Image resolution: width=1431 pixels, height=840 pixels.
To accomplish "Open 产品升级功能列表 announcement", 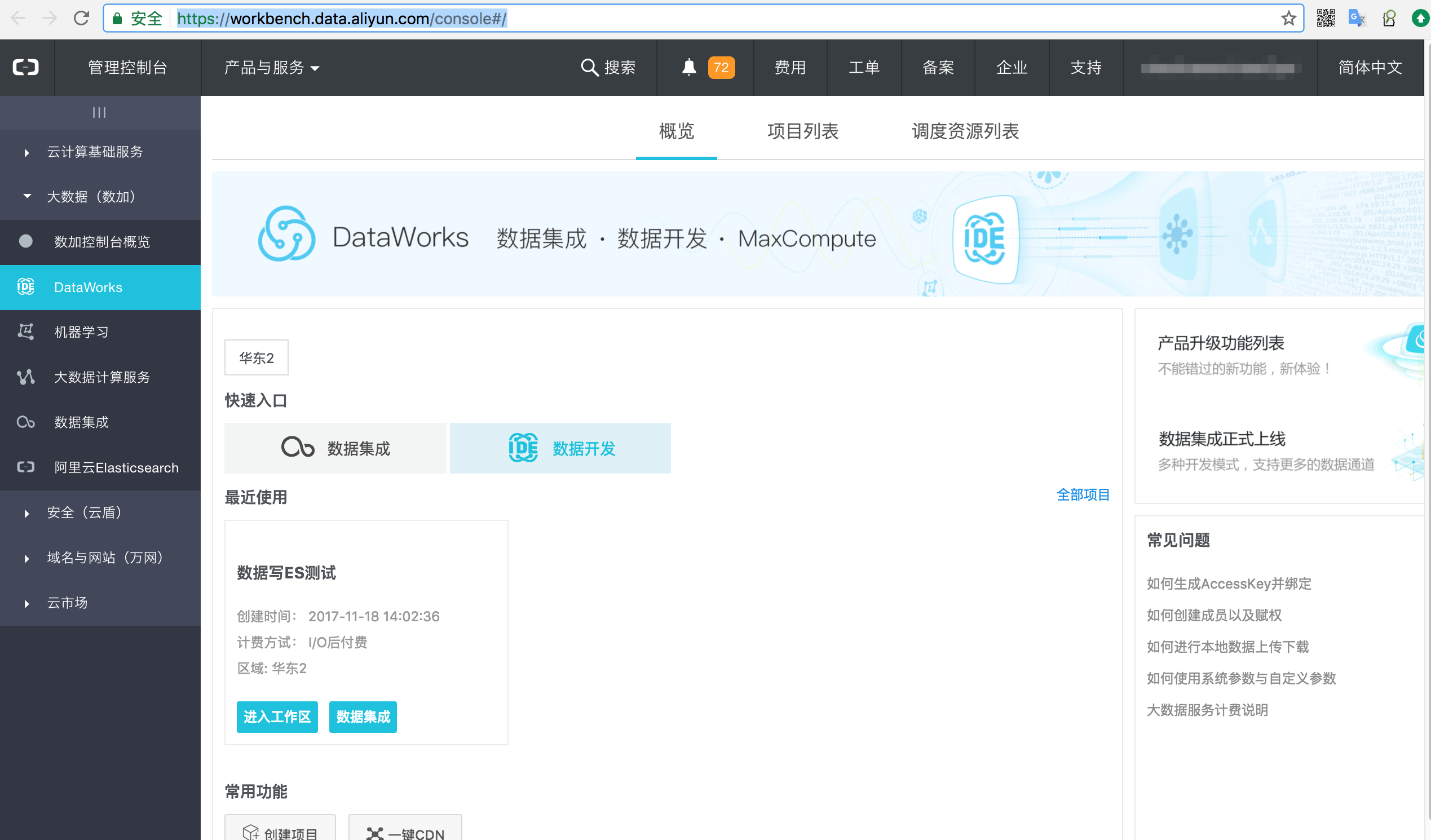I will click(x=1221, y=343).
